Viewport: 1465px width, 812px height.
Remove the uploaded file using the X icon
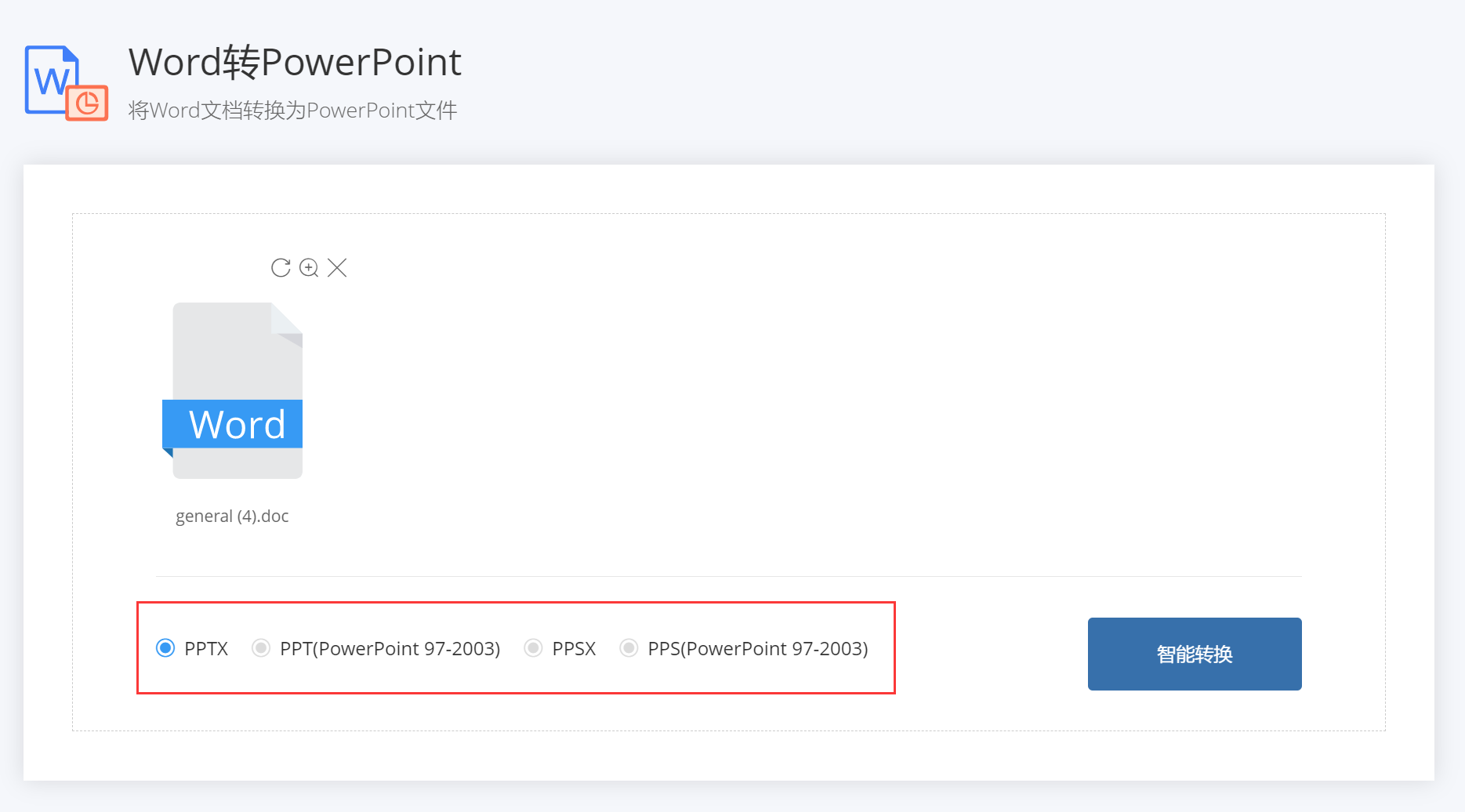click(337, 267)
